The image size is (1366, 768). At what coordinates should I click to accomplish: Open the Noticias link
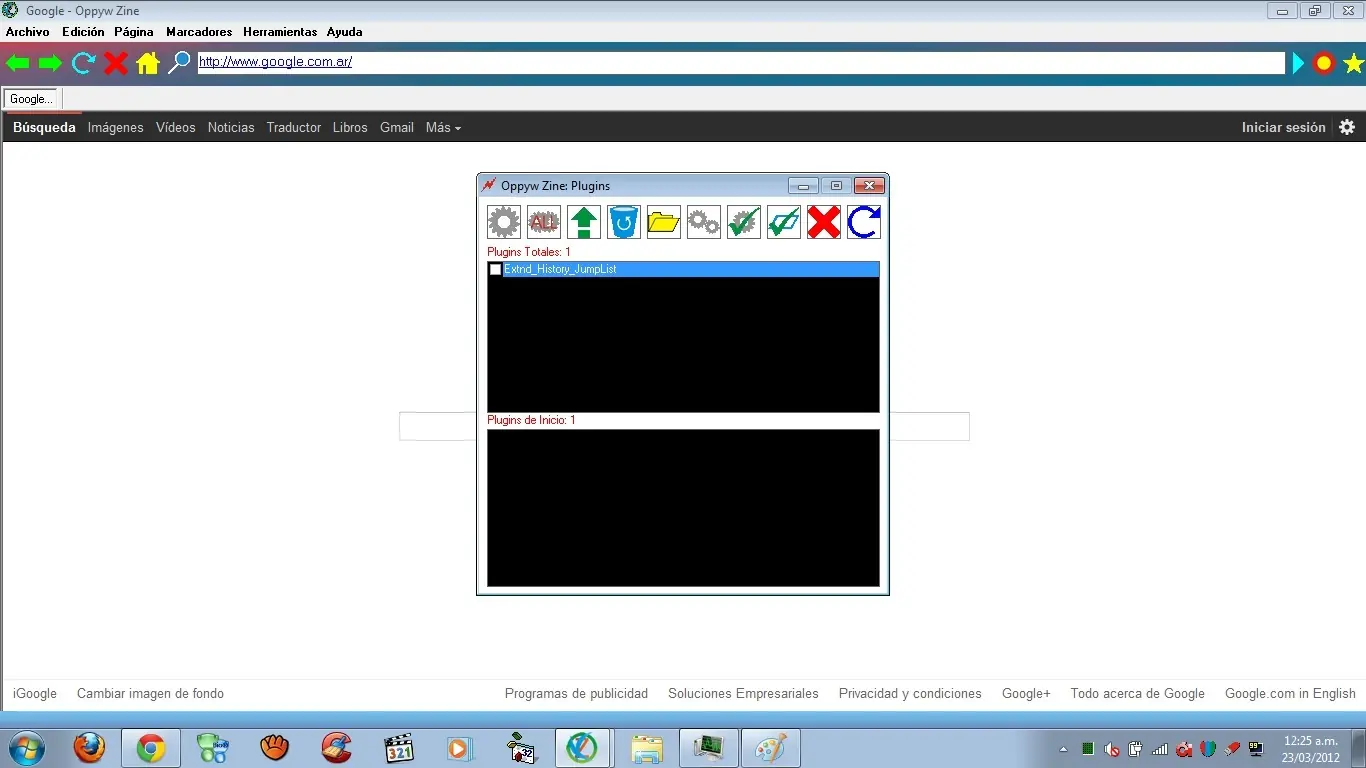(x=231, y=127)
